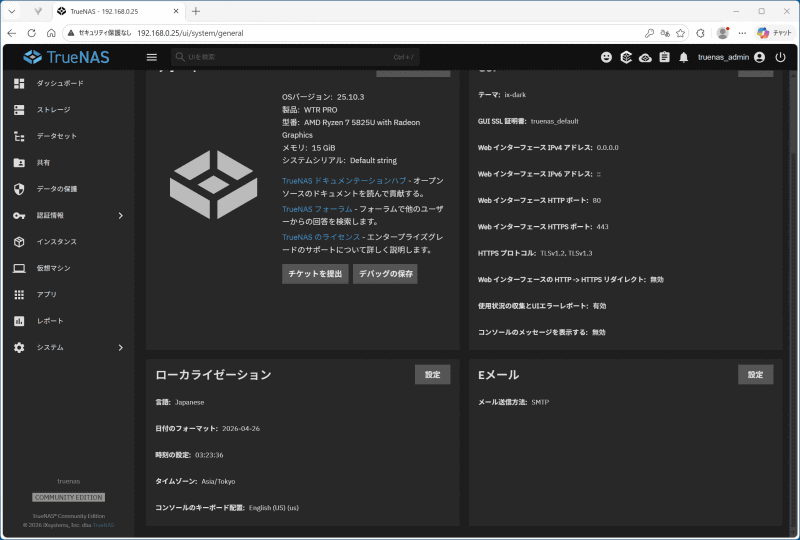This screenshot has height=540, width=800.
Task: Click the 言語 Japanese text
Action: [180, 402]
